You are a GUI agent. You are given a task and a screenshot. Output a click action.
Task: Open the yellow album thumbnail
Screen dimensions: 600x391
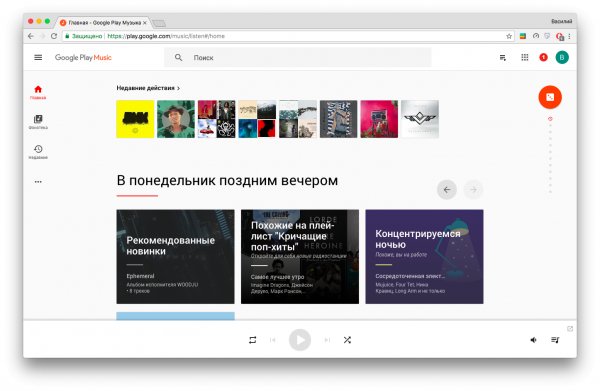135,119
